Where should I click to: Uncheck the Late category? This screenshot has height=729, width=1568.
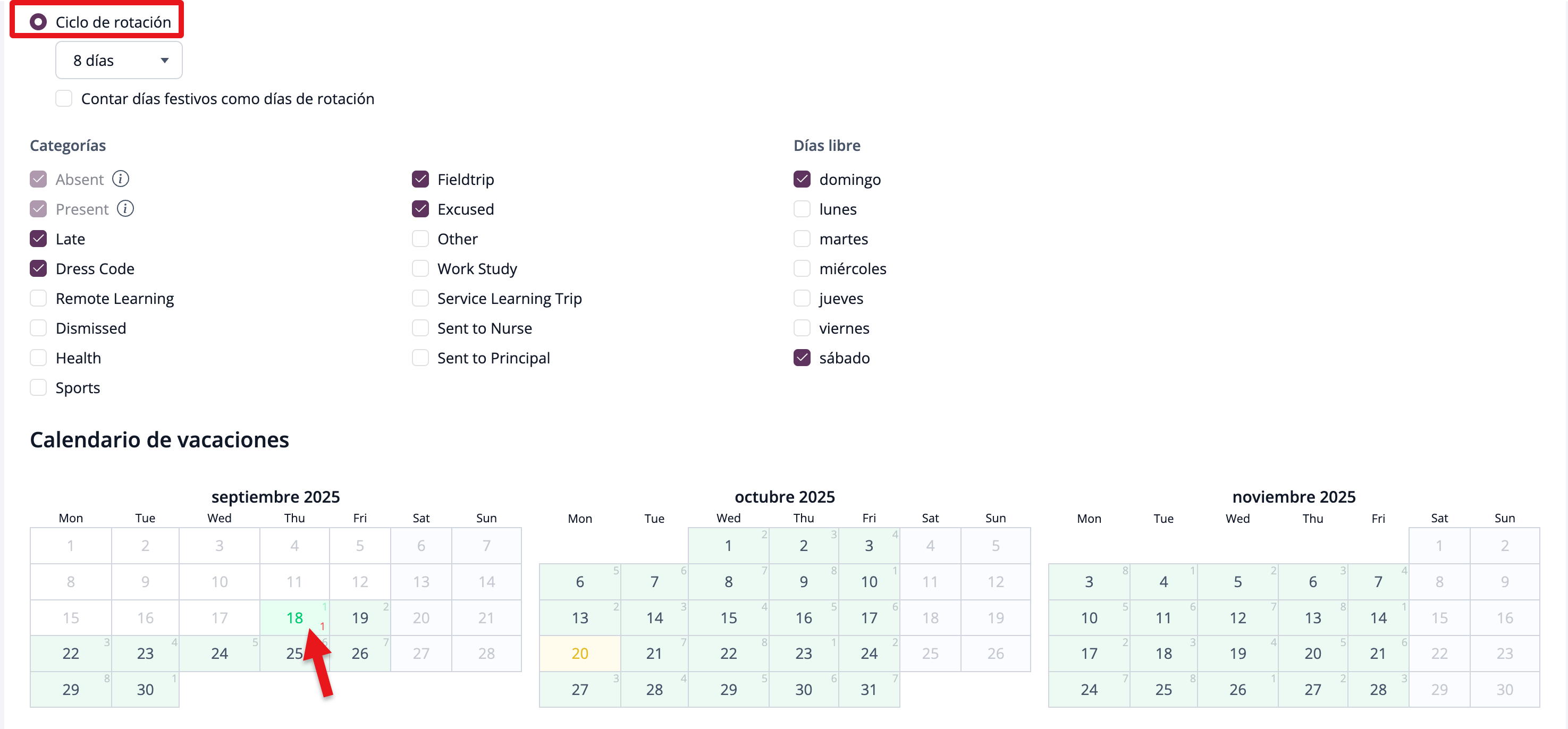(38, 239)
